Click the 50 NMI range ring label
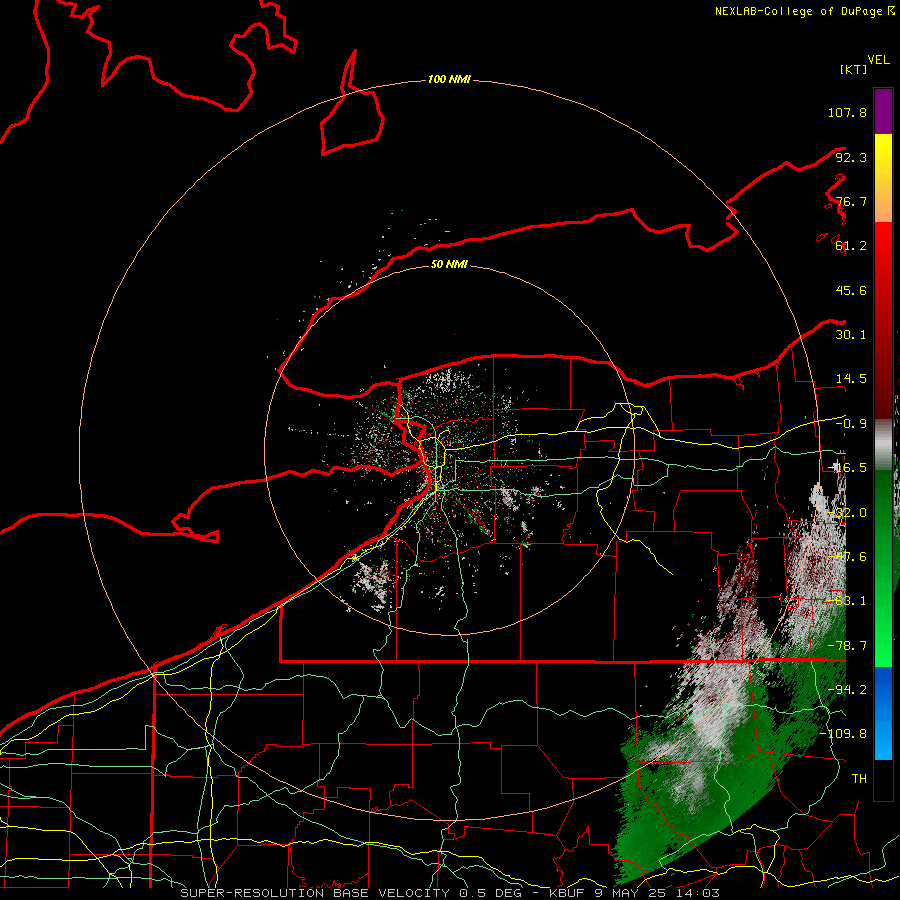Image resolution: width=900 pixels, height=900 pixels. click(449, 264)
